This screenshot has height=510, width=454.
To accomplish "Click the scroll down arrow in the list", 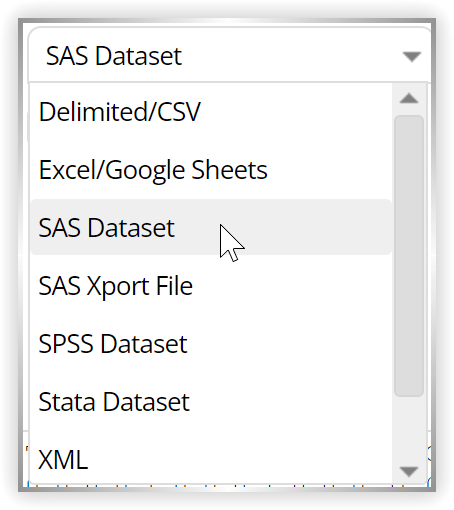I will point(409,471).
